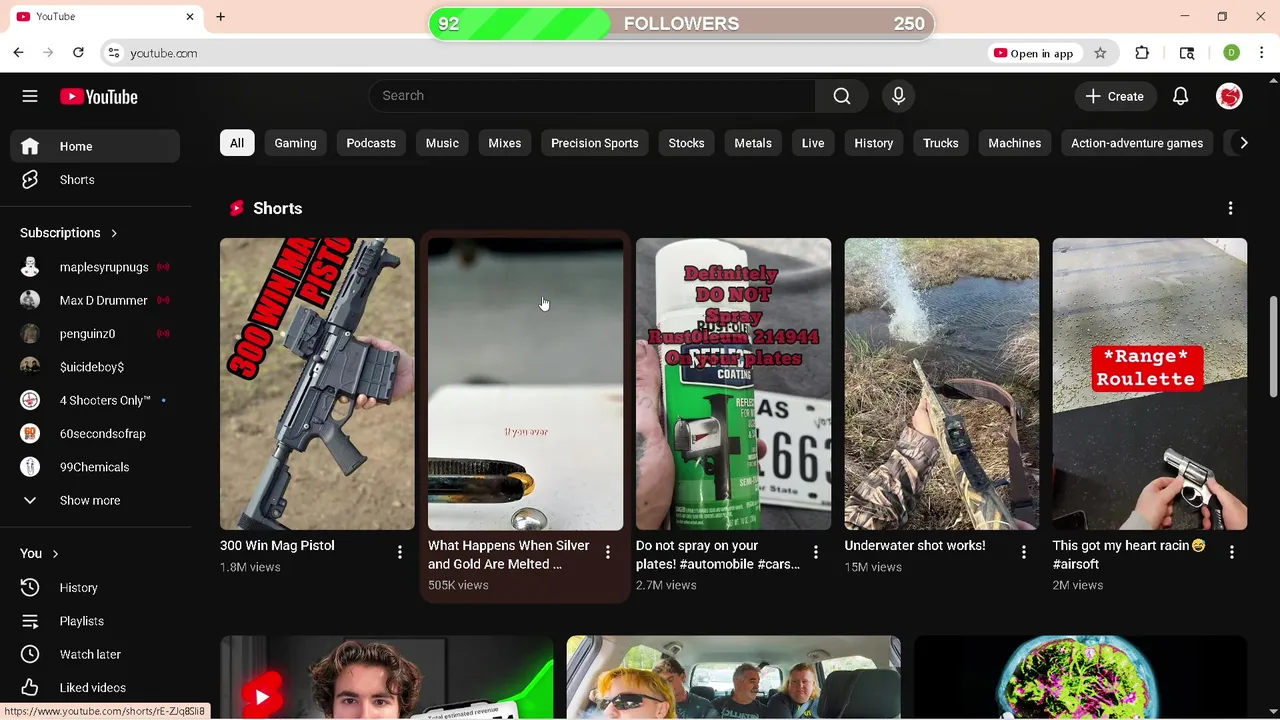Screen dimensions: 1280x720
Task: Start voice search with microphone
Action: click(898, 96)
